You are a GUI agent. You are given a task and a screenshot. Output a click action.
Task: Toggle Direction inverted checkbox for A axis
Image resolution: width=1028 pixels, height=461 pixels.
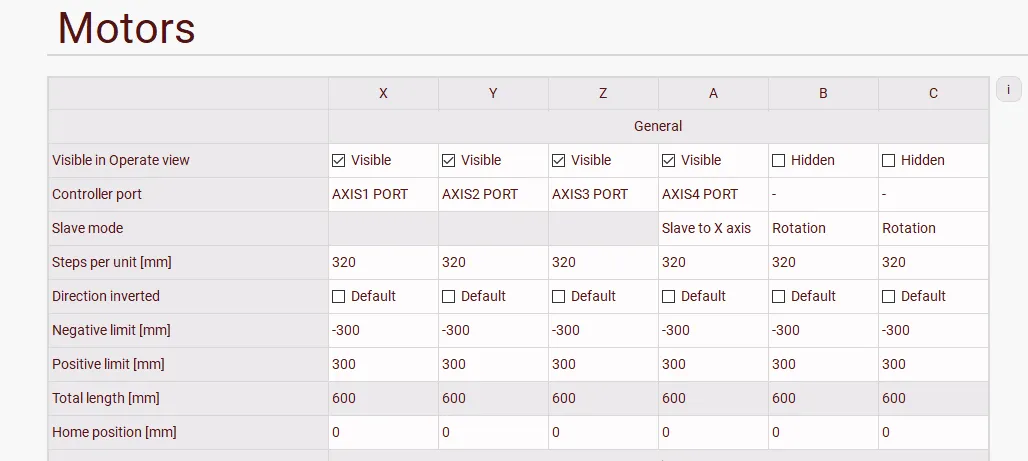coord(669,296)
